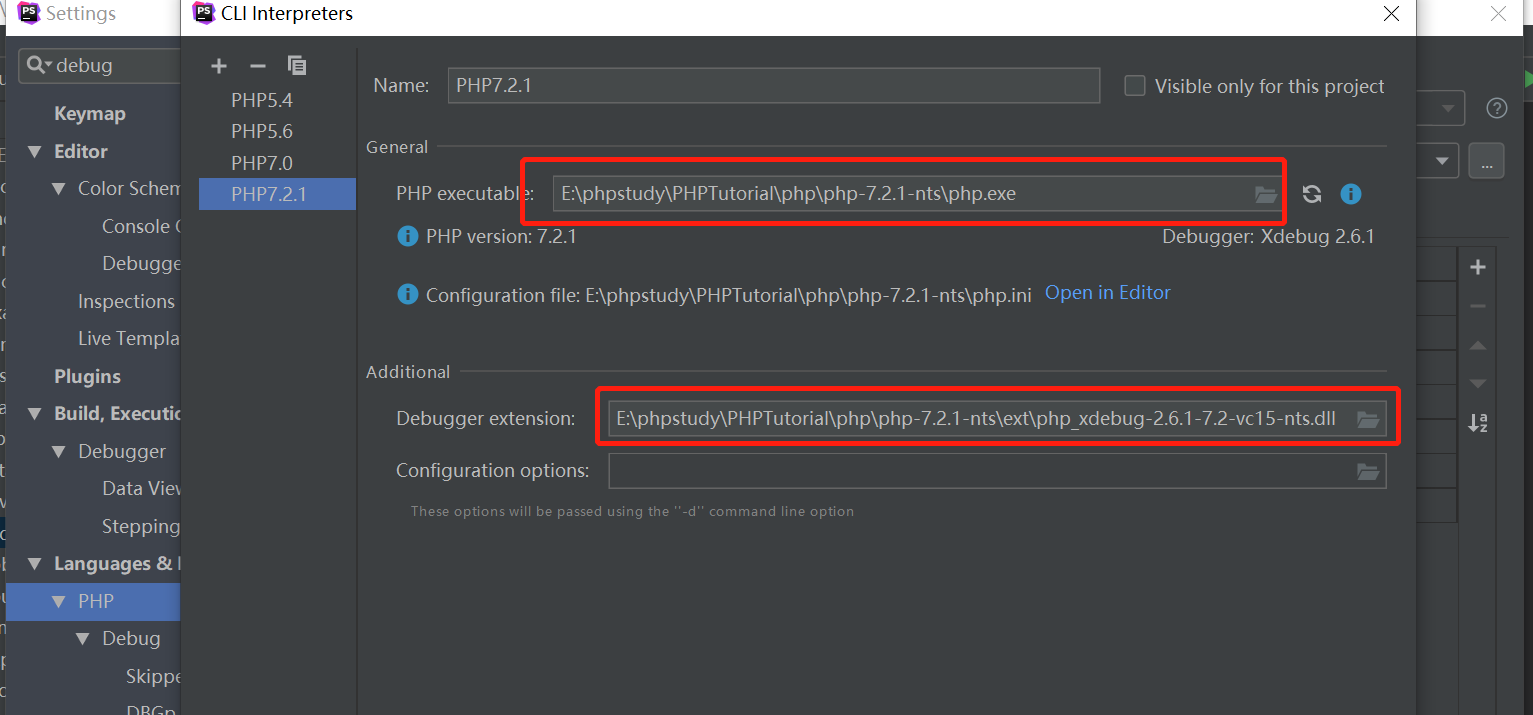This screenshot has width=1533, height=715.
Task: Select Console item under Color Scheme
Action: [x=141, y=227]
